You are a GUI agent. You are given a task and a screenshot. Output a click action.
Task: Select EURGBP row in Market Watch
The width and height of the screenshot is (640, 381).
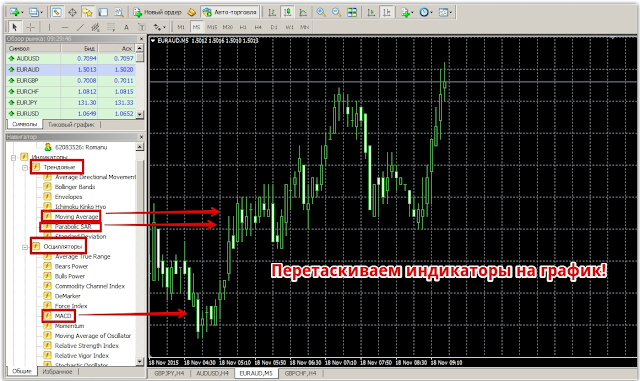[x=71, y=80]
